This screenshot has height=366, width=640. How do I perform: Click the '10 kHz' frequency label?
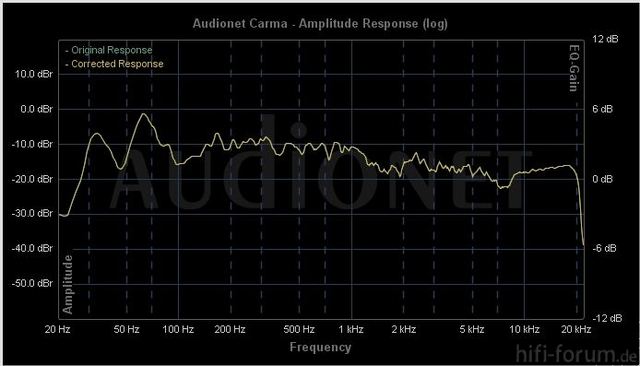tap(524, 329)
